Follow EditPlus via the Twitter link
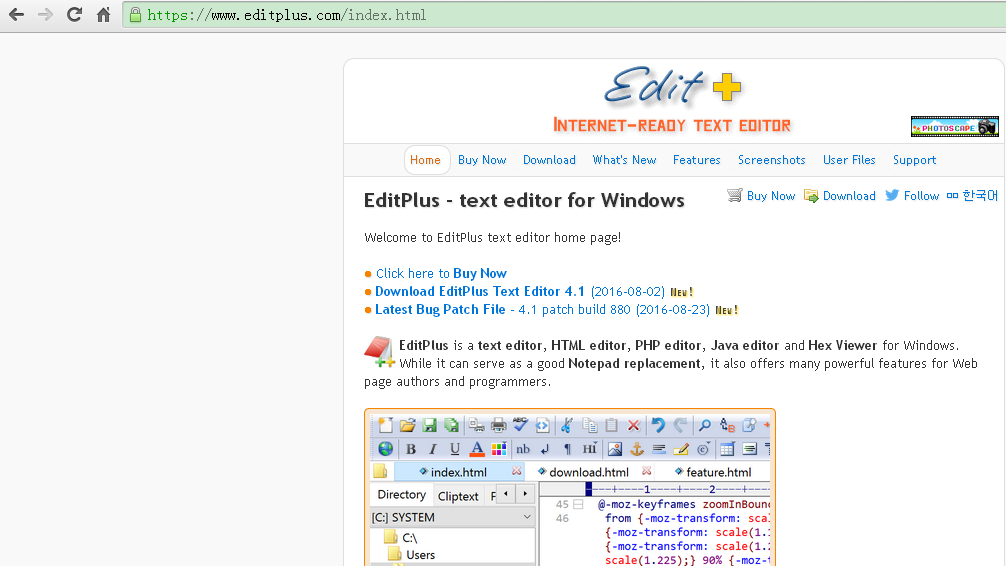The width and height of the screenshot is (1006, 566). (x=912, y=196)
